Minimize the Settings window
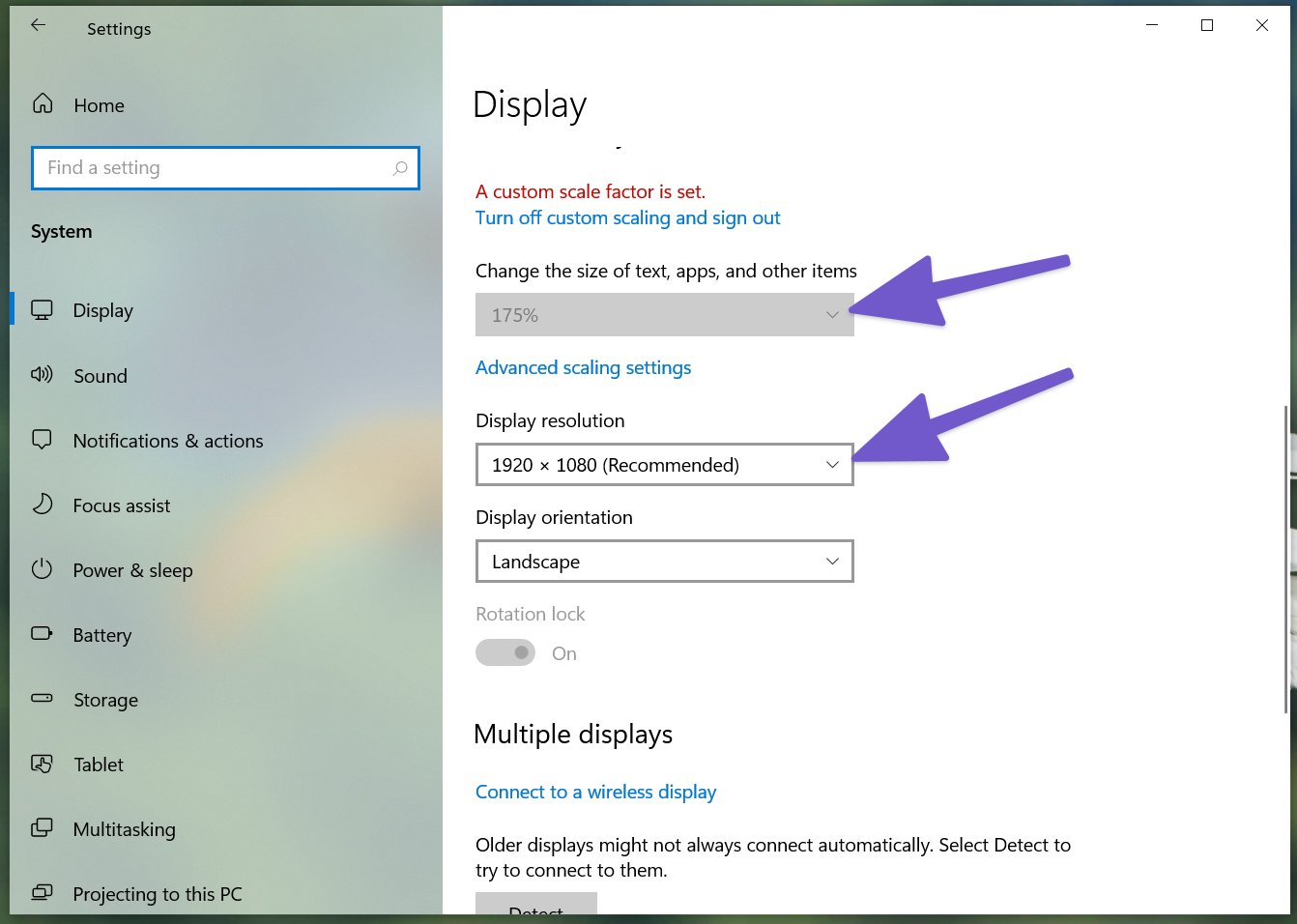 pos(1152,25)
